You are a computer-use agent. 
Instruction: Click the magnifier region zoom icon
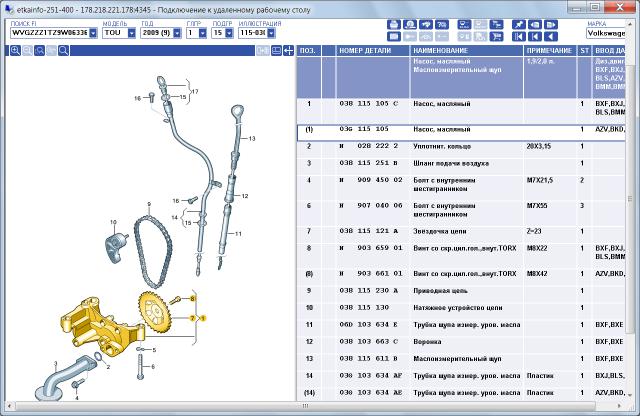tap(40, 51)
